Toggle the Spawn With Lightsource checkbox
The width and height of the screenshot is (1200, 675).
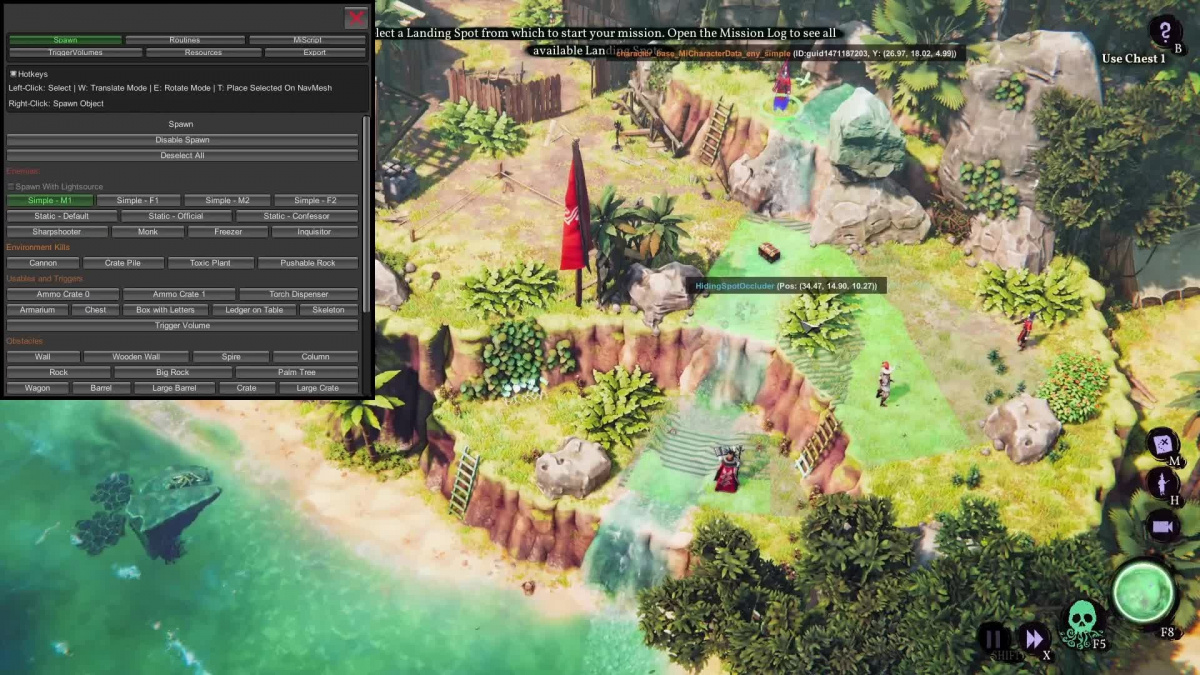coord(11,187)
